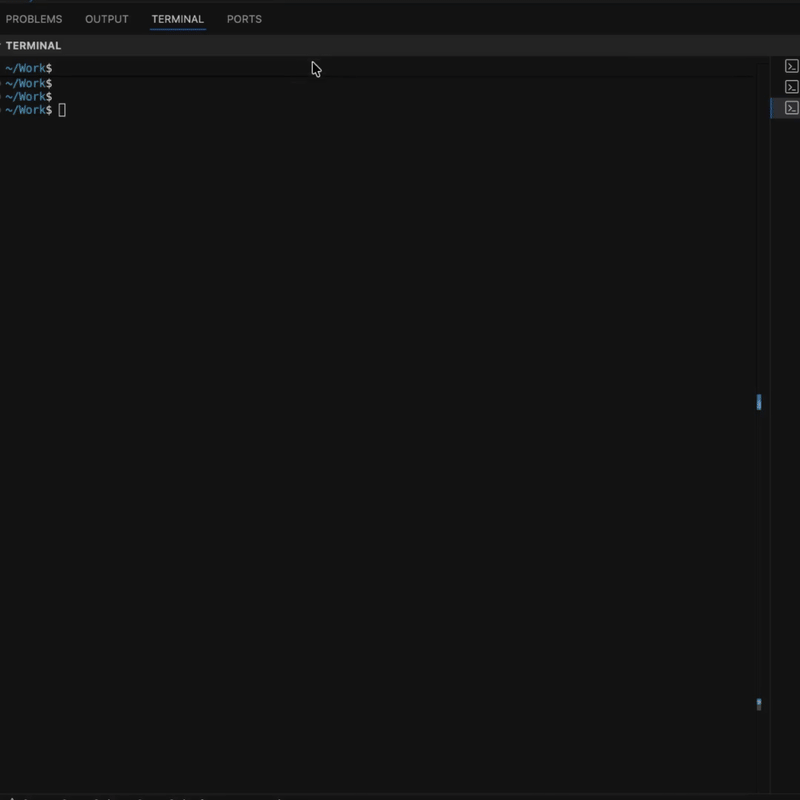Image resolution: width=800 pixels, height=800 pixels.
Task: Switch to the topmost terminal instance icon
Action: click(x=791, y=66)
